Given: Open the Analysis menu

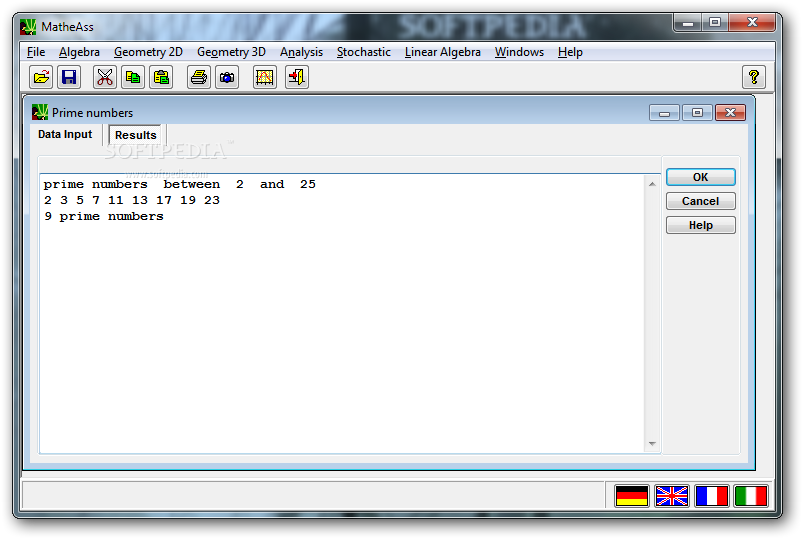Looking at the screenshot, I should [x=301, y=52].
